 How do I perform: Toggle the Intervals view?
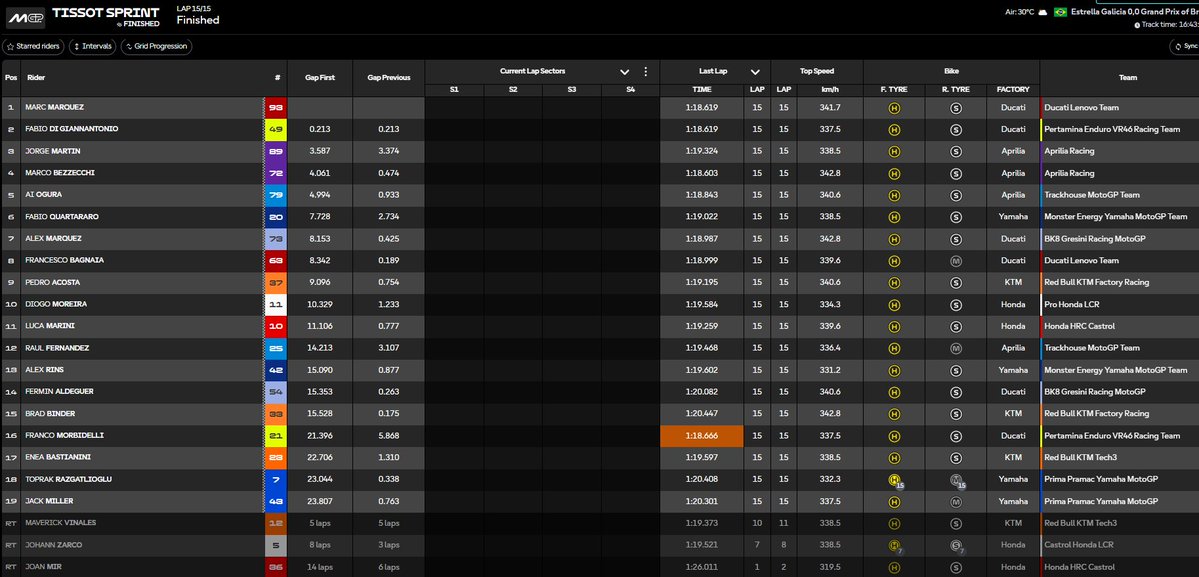pos(93,47)
